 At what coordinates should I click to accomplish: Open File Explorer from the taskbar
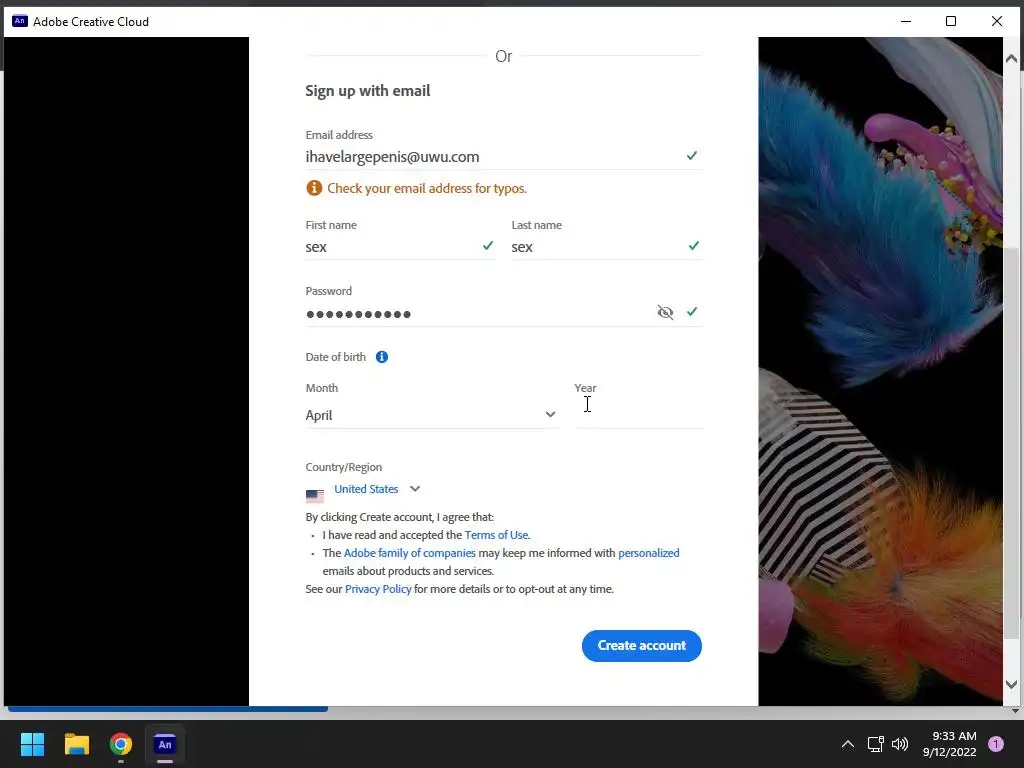(76, 744)
